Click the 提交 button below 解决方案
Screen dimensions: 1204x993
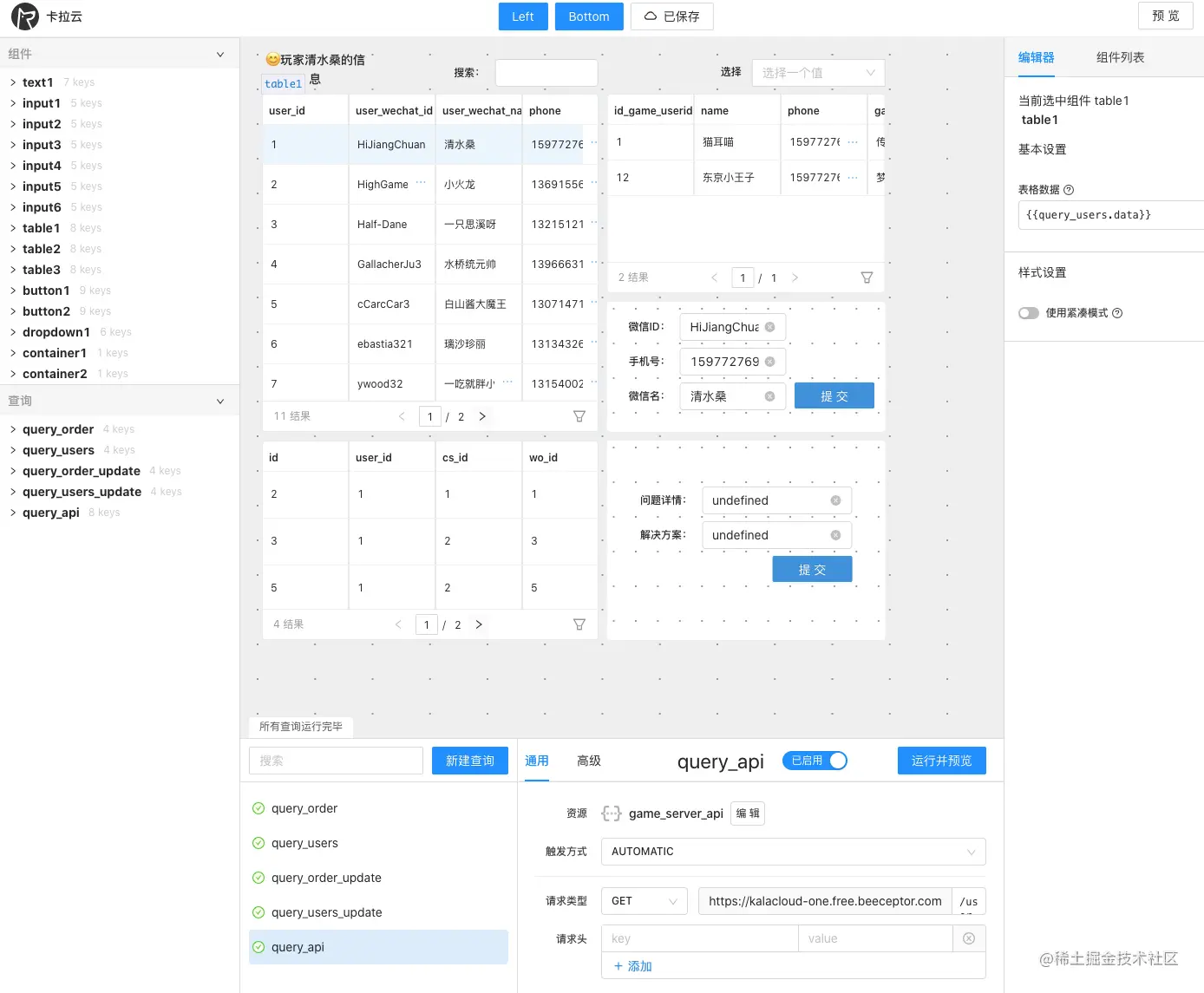click(812, 570)
